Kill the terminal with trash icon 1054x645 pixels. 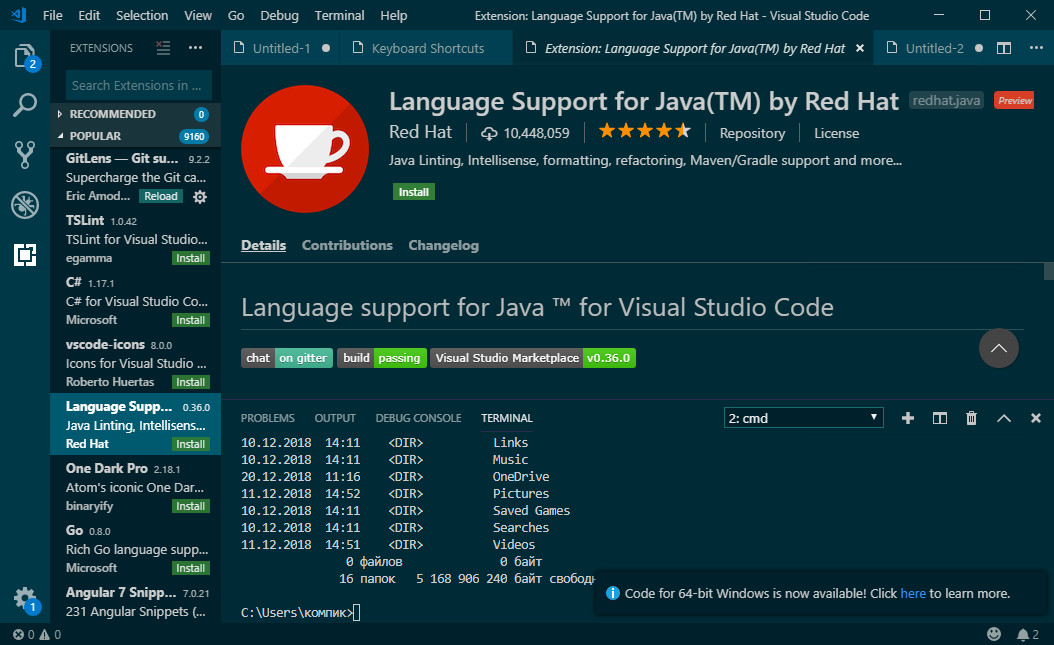click(971, 418)
